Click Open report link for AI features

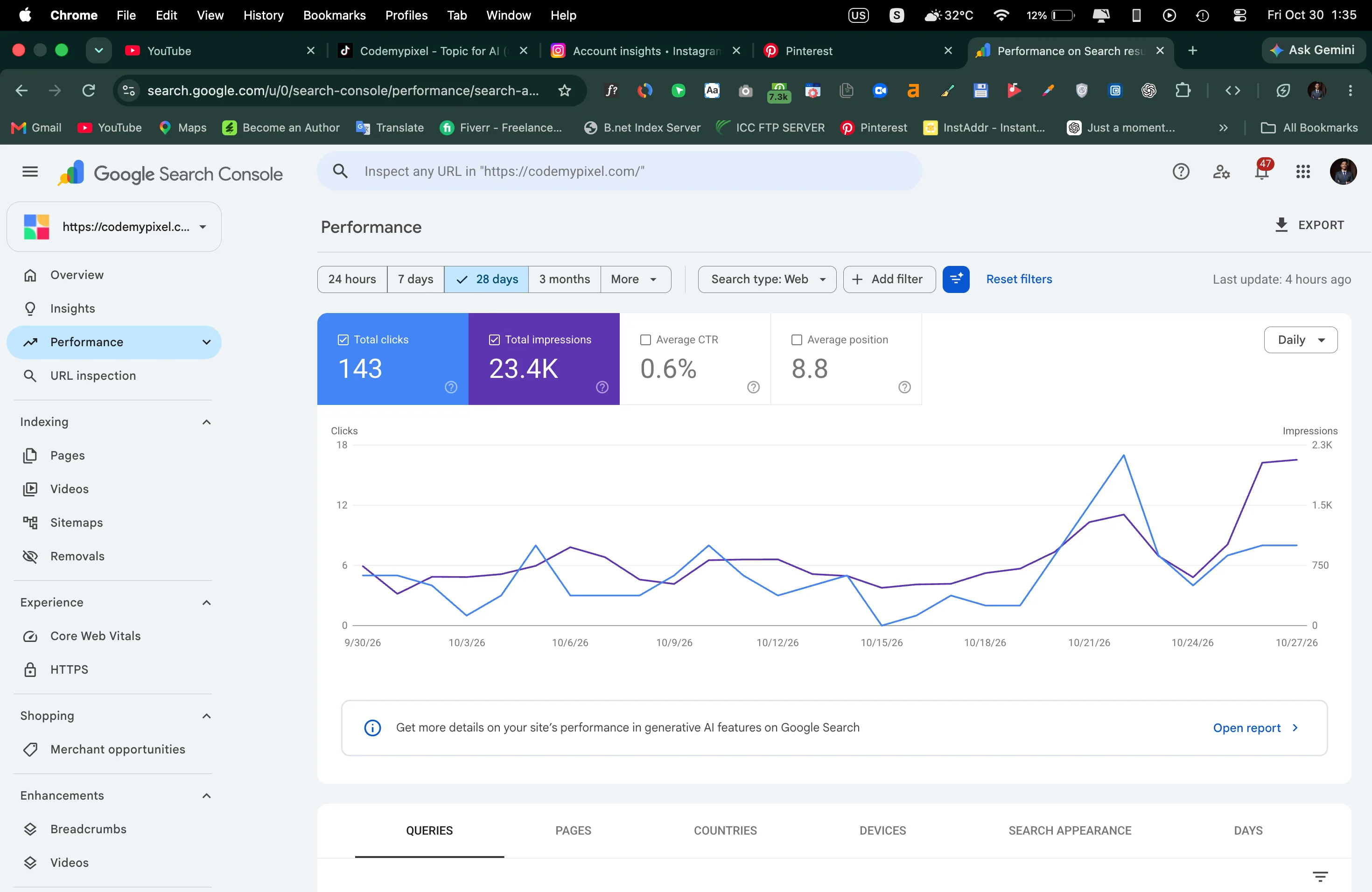pyautogui.click(x=1255, y=728)
